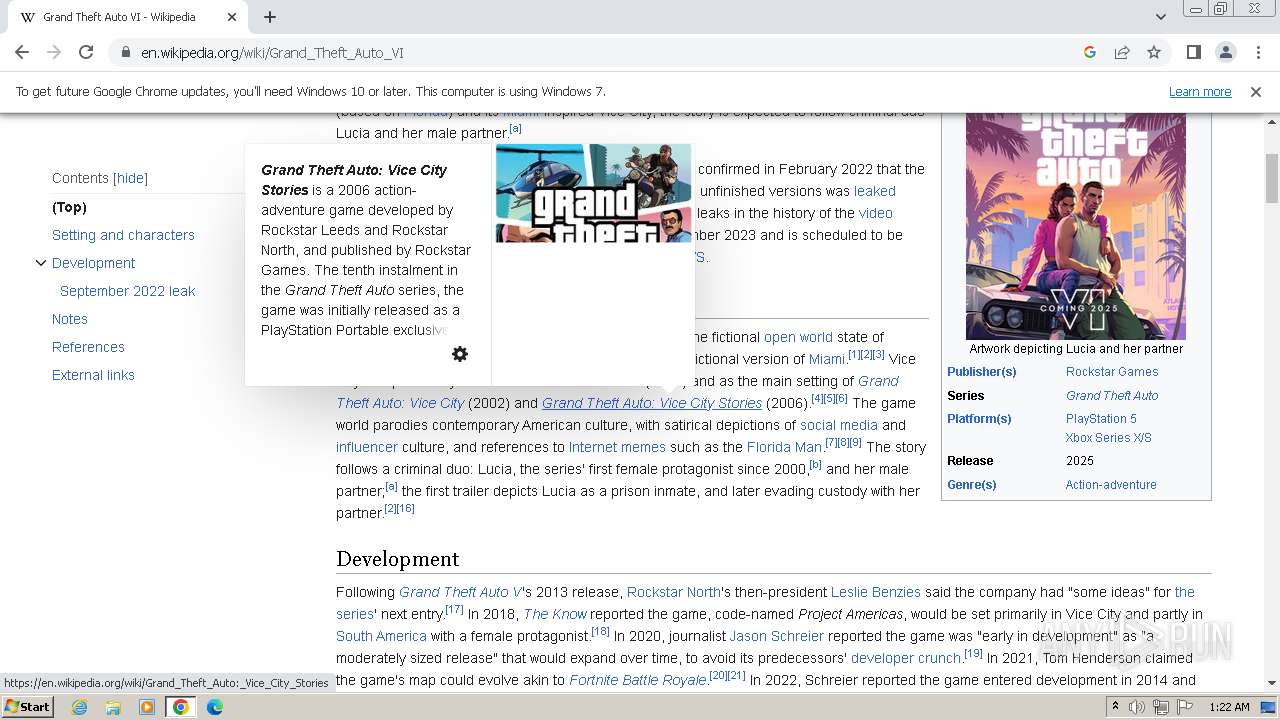Open the Florida Man link
Image resolution: width=1280 pixels, height=720 pixels.
(784, 447)
